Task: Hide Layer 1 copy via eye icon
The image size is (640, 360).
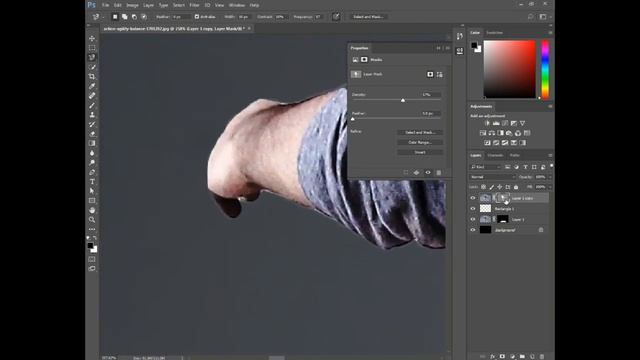Action: 473,198
